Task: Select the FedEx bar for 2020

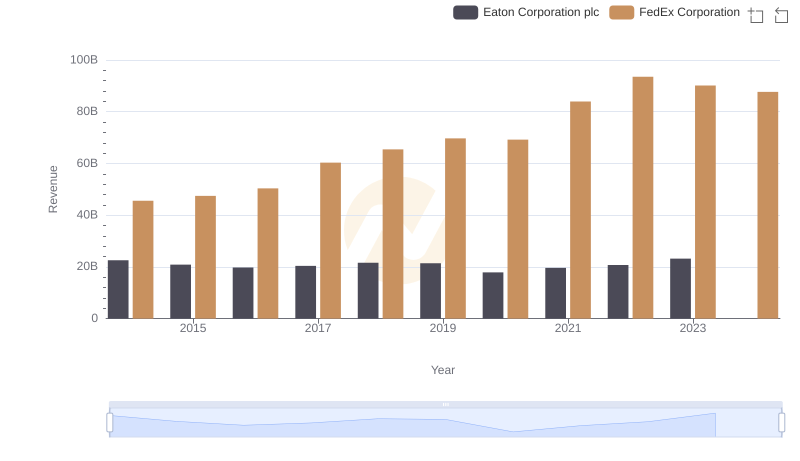Action: pyautogui.click(x=518, y=229)
